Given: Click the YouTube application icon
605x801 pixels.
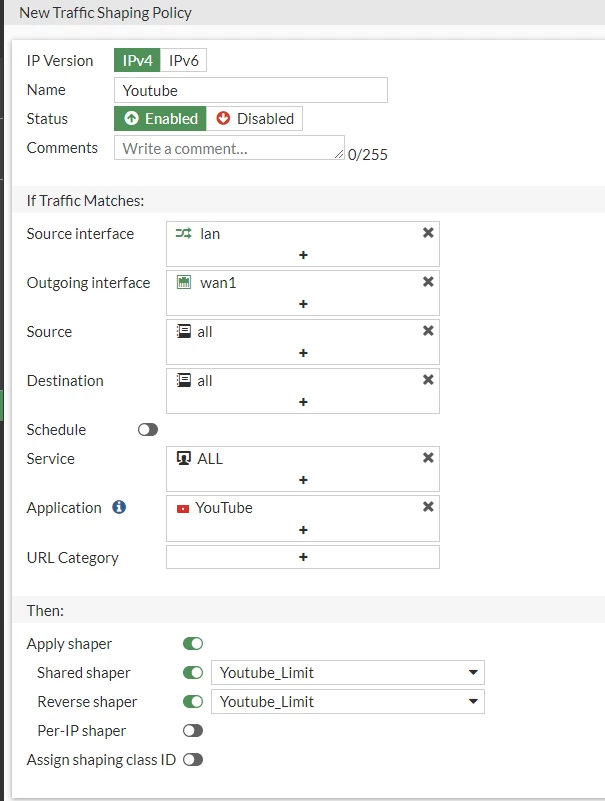Looking at the screenshot, I should pyautogui.click(x=183, y=509).
